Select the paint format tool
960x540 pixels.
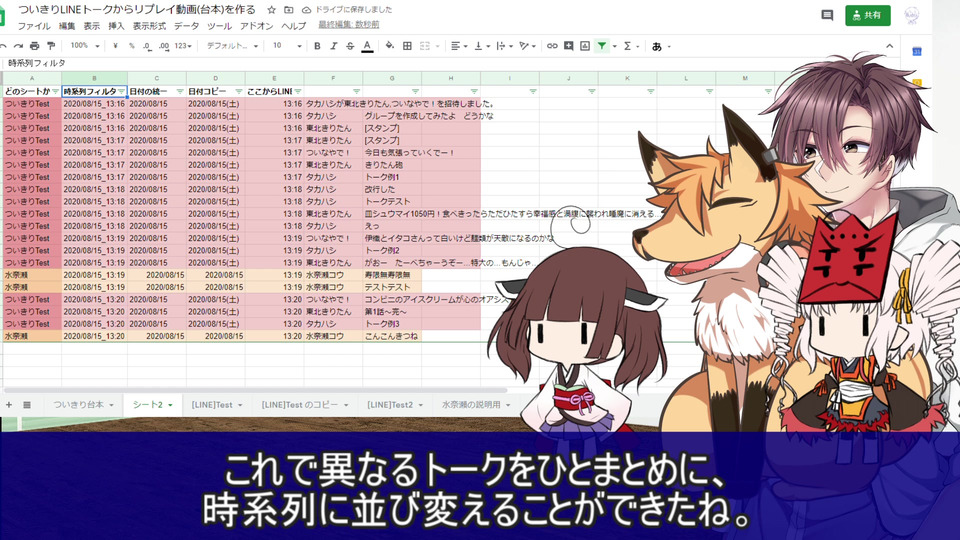coord(51,46)
